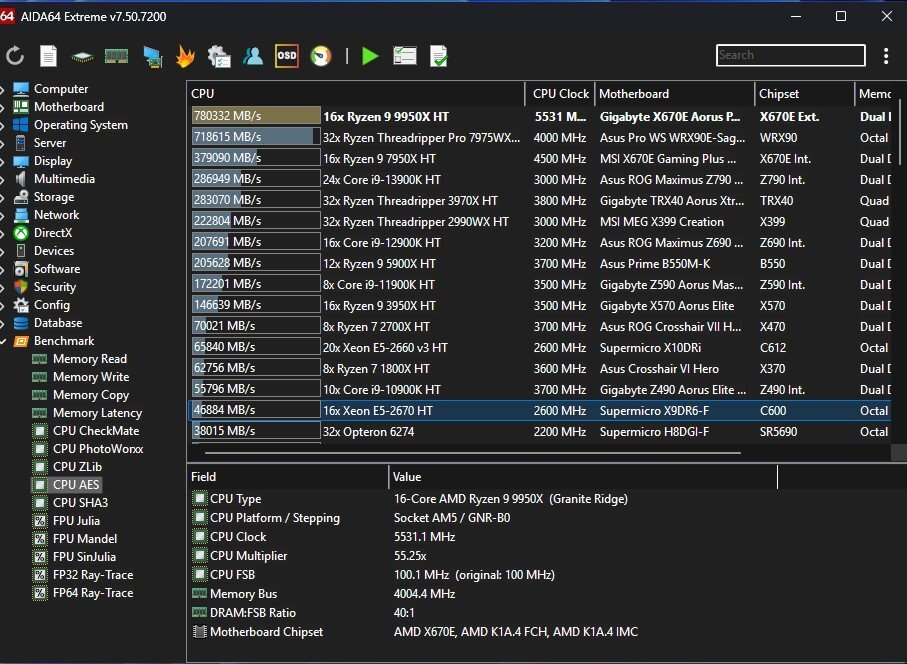
Task: Open the FPU Julia benchmark
Action: click(x=76, y=521)
